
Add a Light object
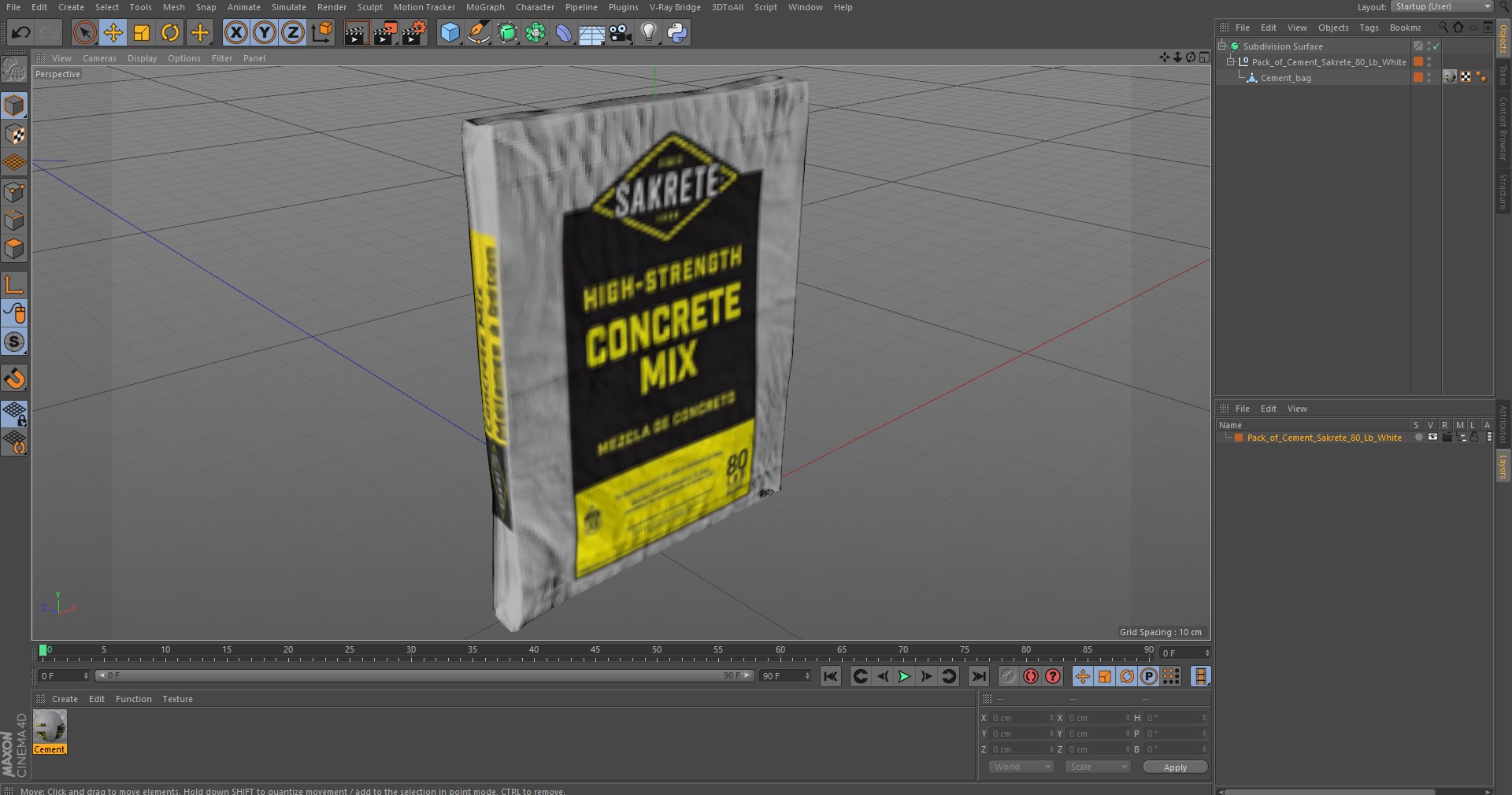pos(648,32)
